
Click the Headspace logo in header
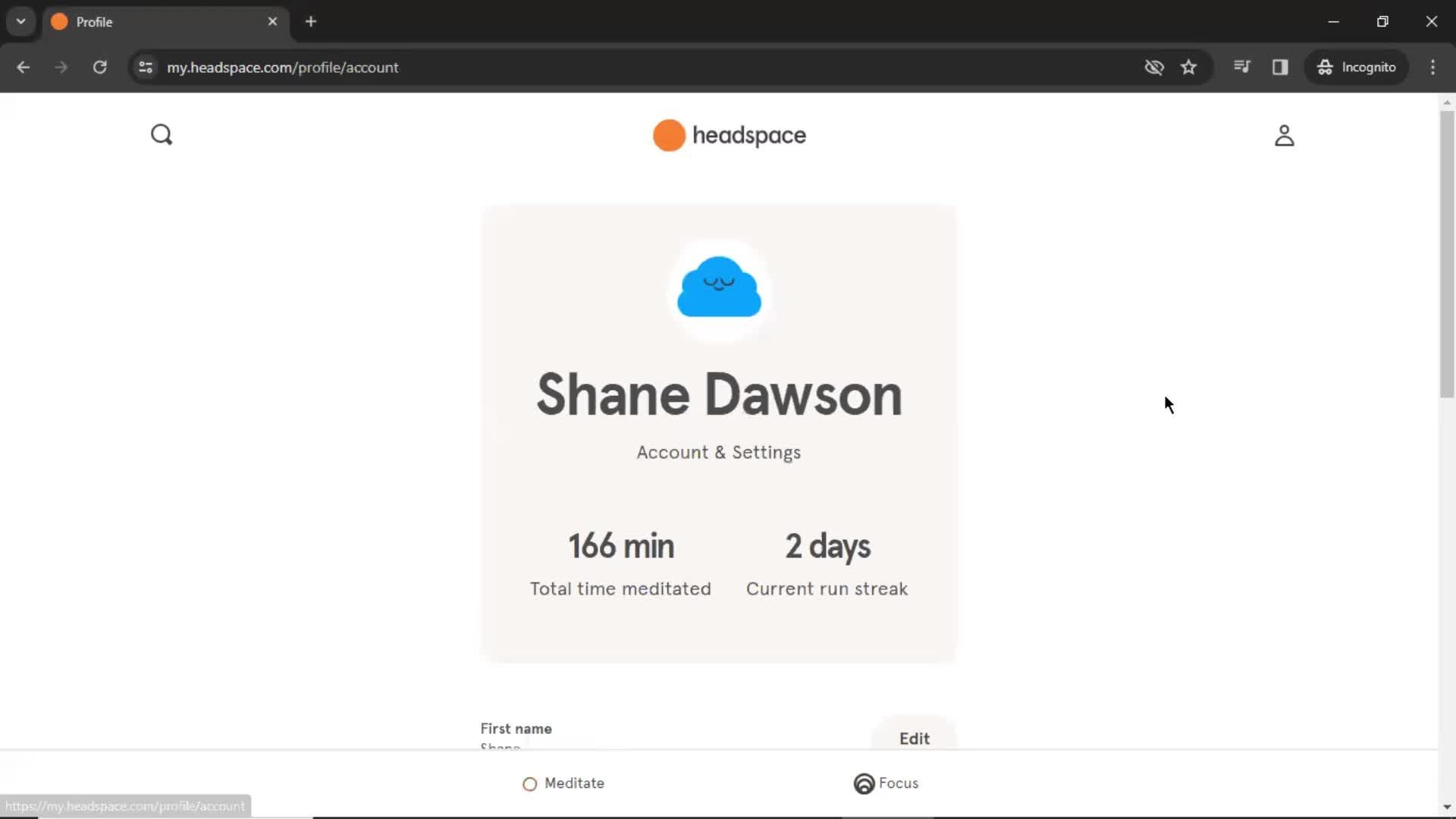[728, 135]
